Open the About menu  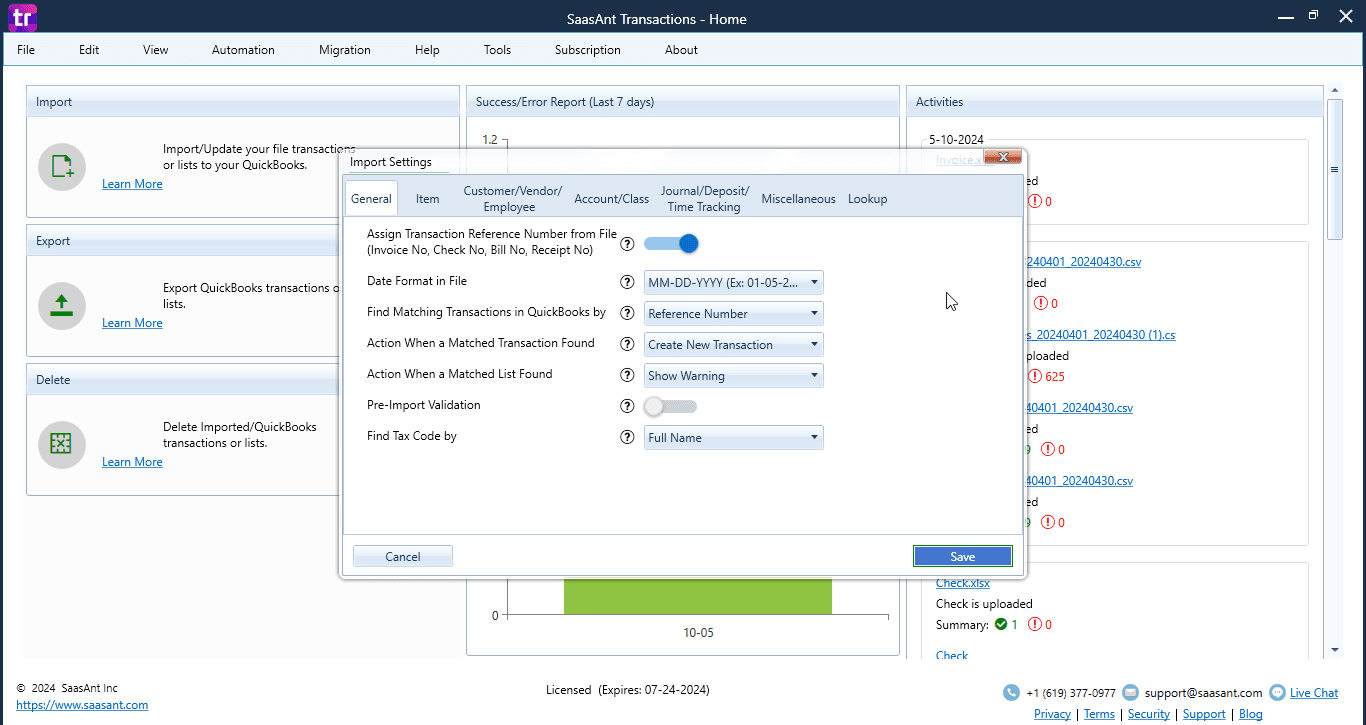pos(681,50)
